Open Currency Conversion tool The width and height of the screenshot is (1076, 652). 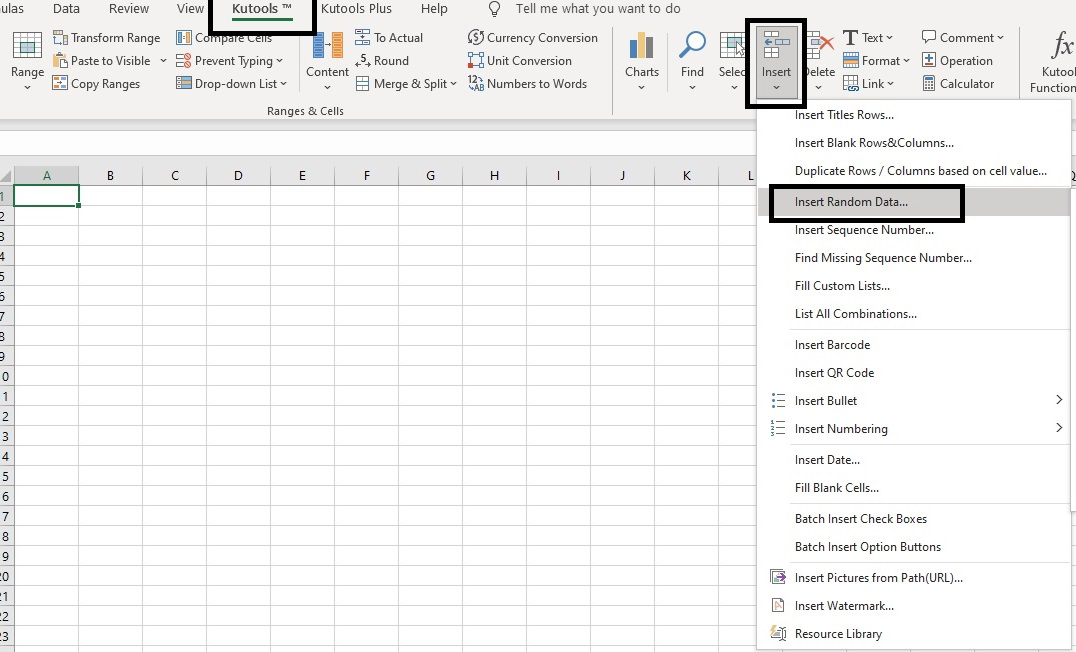[533, 38]
